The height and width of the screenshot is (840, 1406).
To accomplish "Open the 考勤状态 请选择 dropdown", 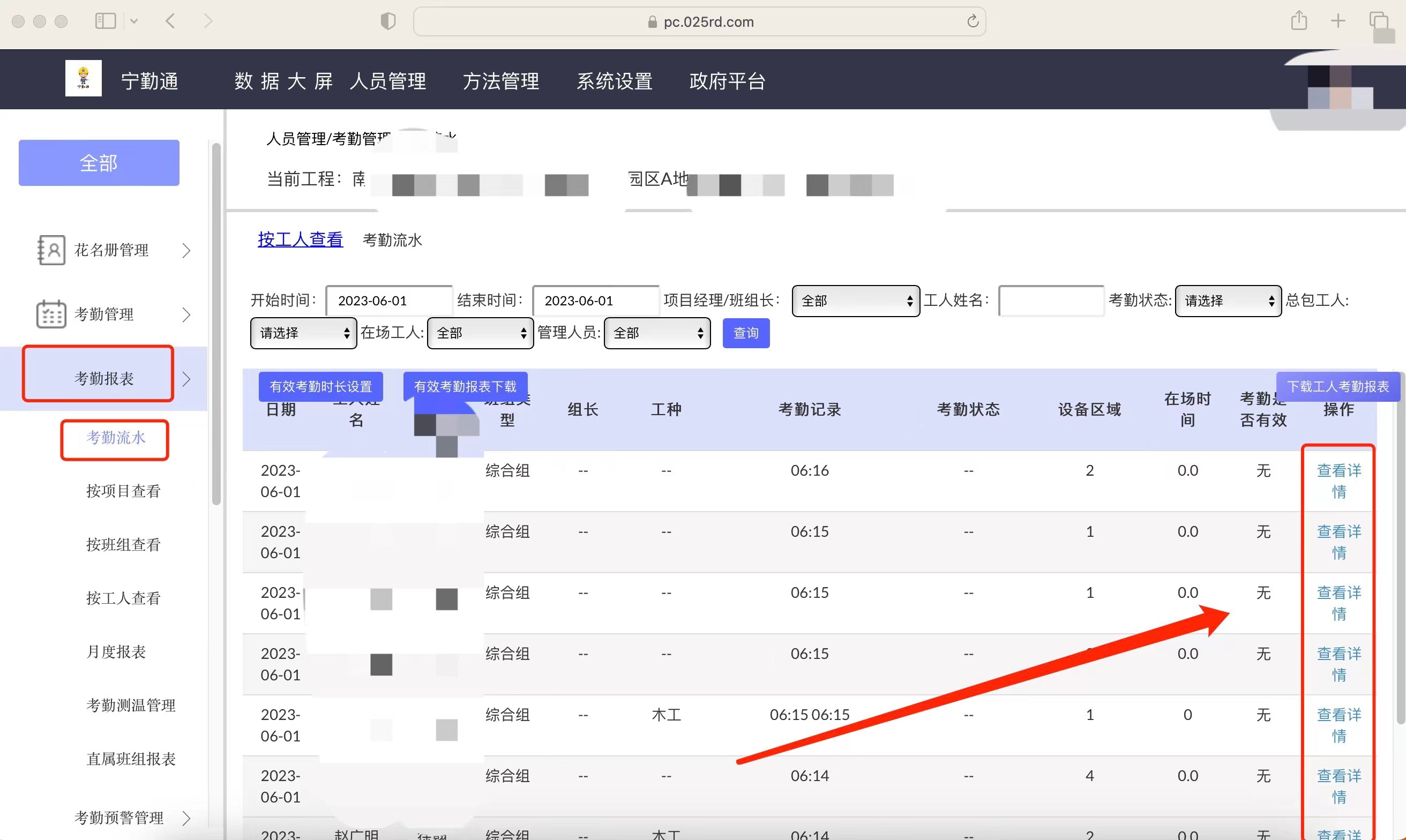I will (x=1228, y=301).
